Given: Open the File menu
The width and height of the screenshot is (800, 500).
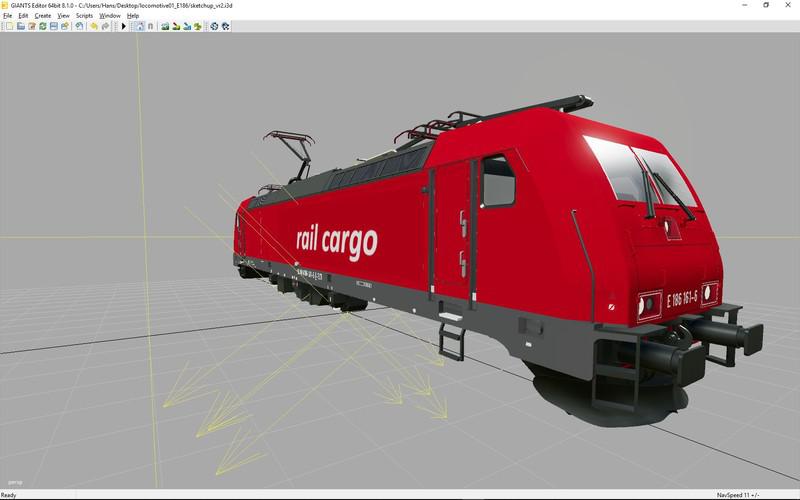Looking at the screenshot, I should [x=8, y=16].
